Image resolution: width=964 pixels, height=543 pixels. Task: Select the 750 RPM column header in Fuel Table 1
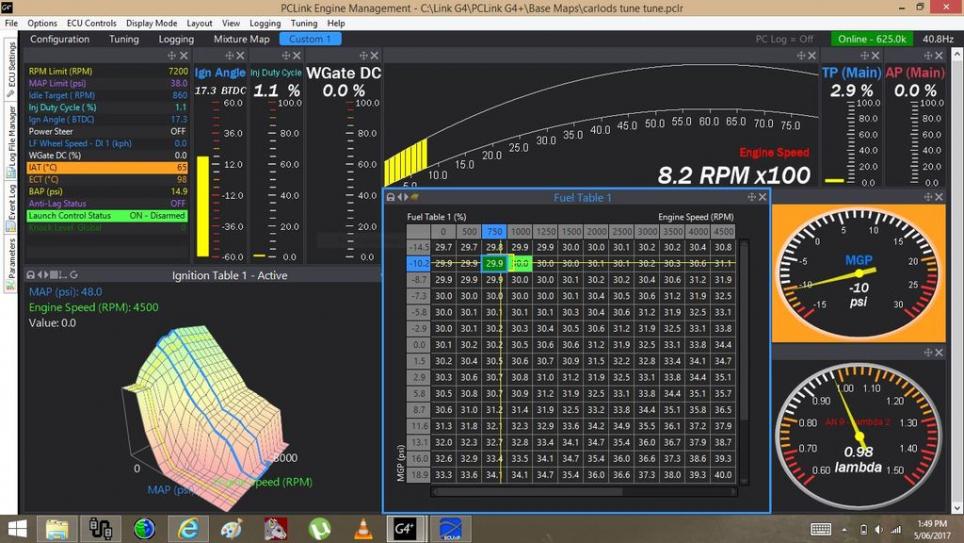pyautogui.click(x=494, y=231)
